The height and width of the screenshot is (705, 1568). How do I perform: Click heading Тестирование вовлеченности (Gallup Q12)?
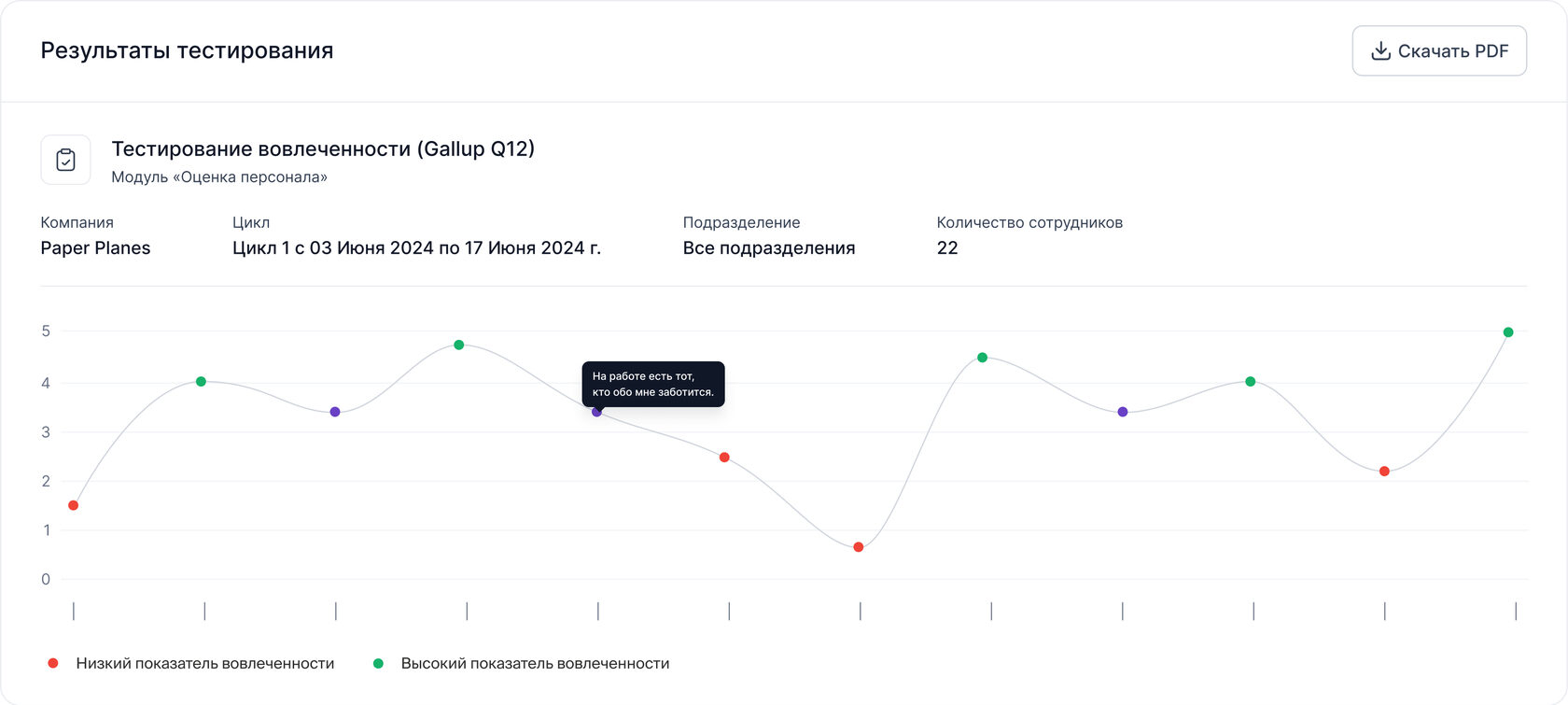click(323, 149)
